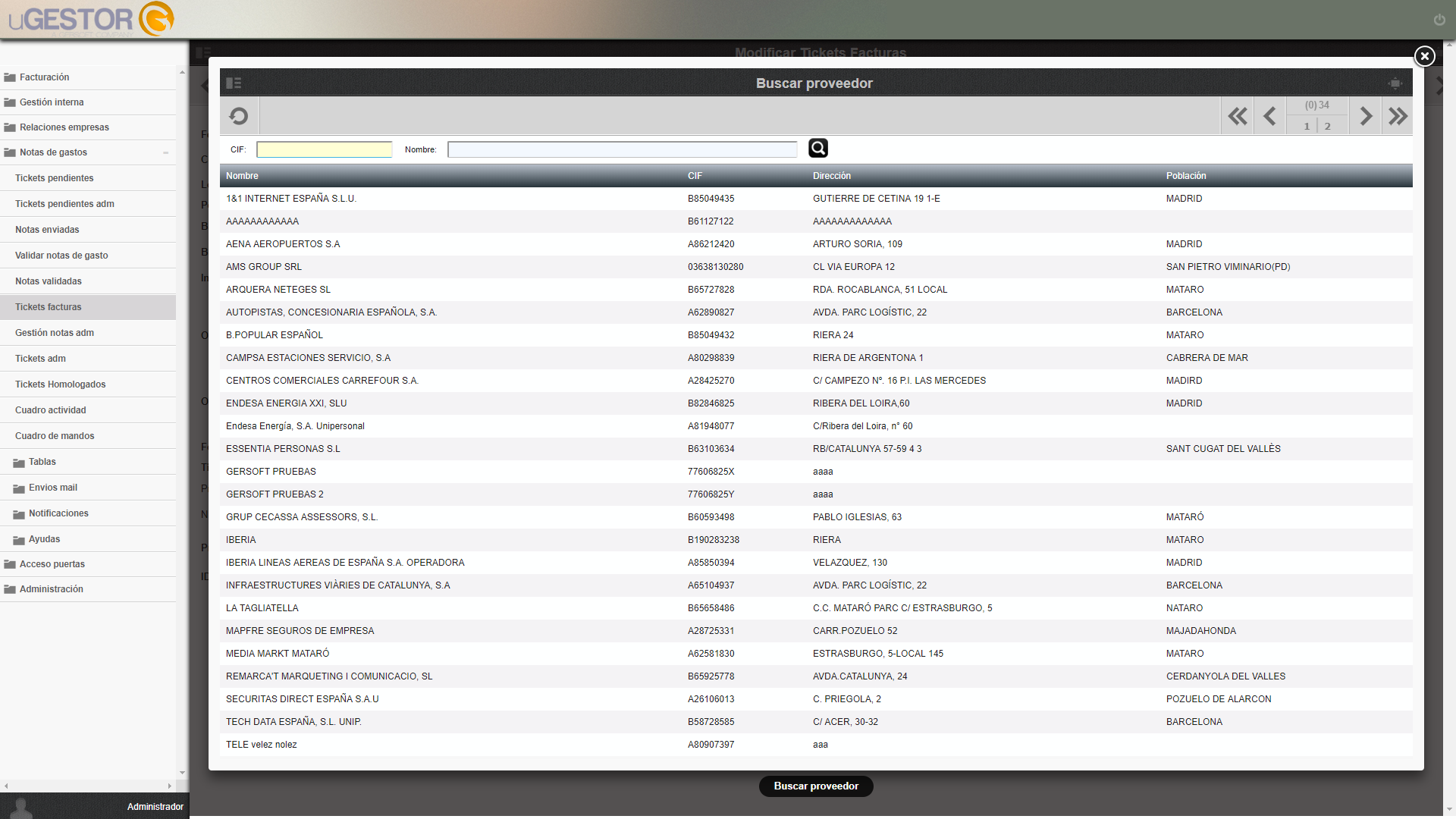Open Tickets pendientes adm menu item
1456x819 pixels.
tap(88, 204)
